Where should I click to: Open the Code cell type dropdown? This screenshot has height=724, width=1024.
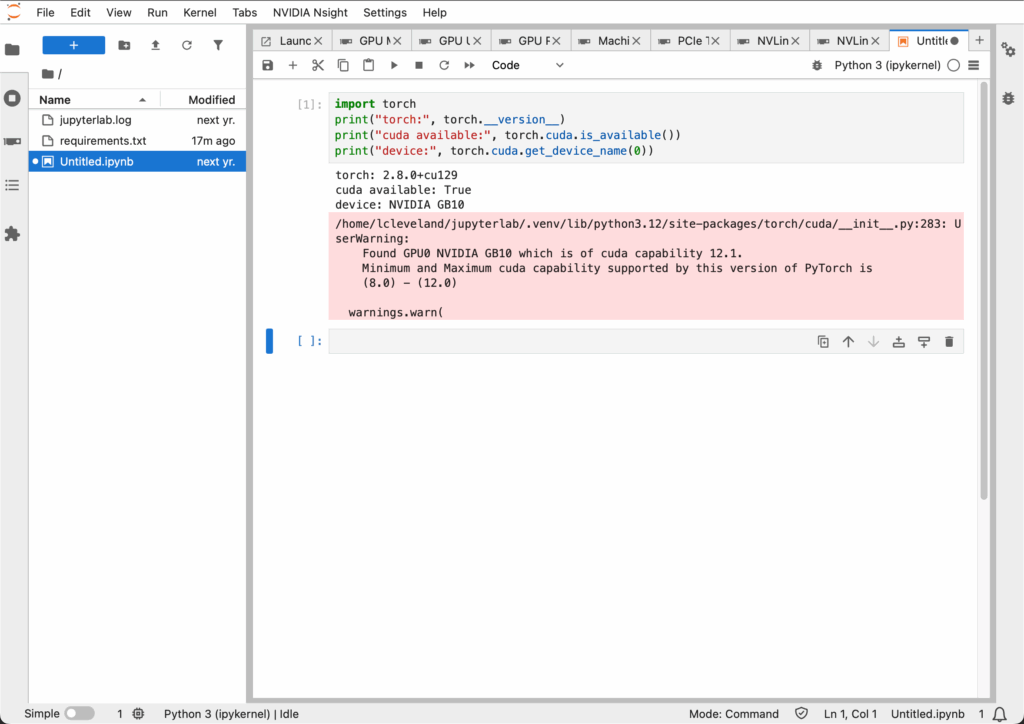point(527,65)
